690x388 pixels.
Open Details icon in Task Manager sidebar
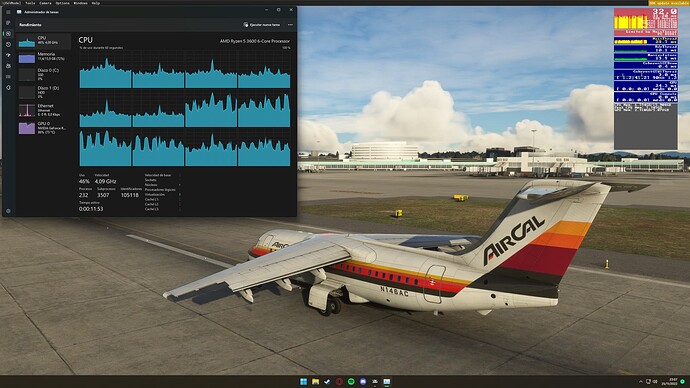tap(8, 77)
